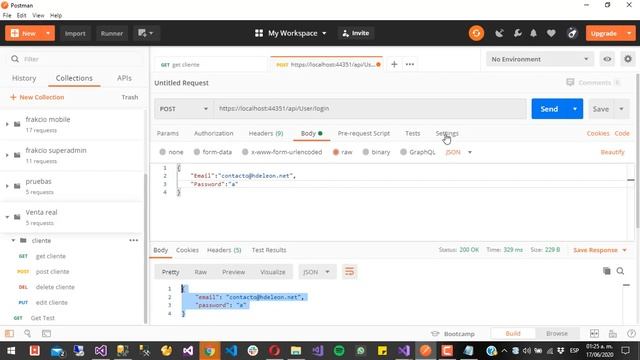The height and width of the screenshot is (360, 640).
Task: Select the GraphQL body radio
Action: (403, 152)
